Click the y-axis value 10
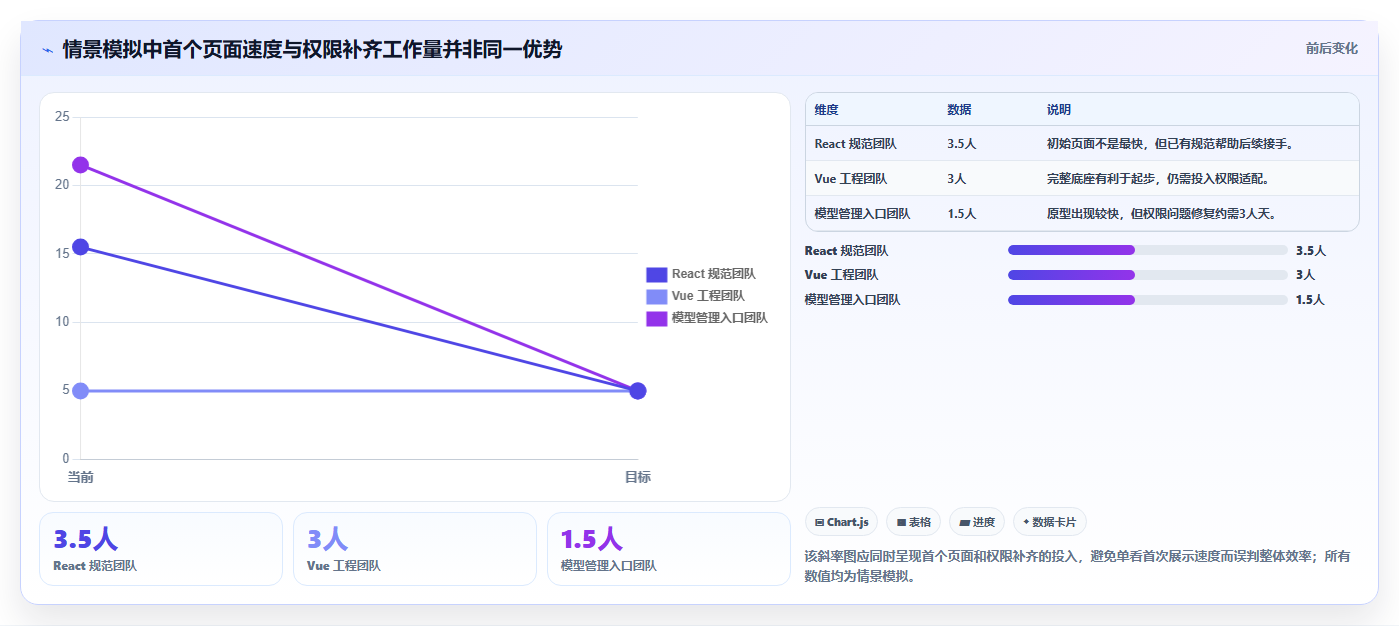 tap(62, 322)
